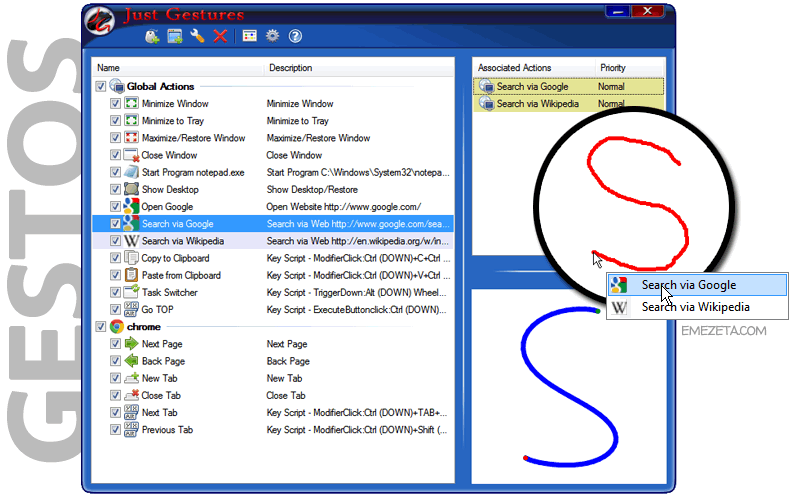Select Search via Wikipedia associated action
Image resolution: width=800 pixels, height=500 pixels.
[569, 104]
